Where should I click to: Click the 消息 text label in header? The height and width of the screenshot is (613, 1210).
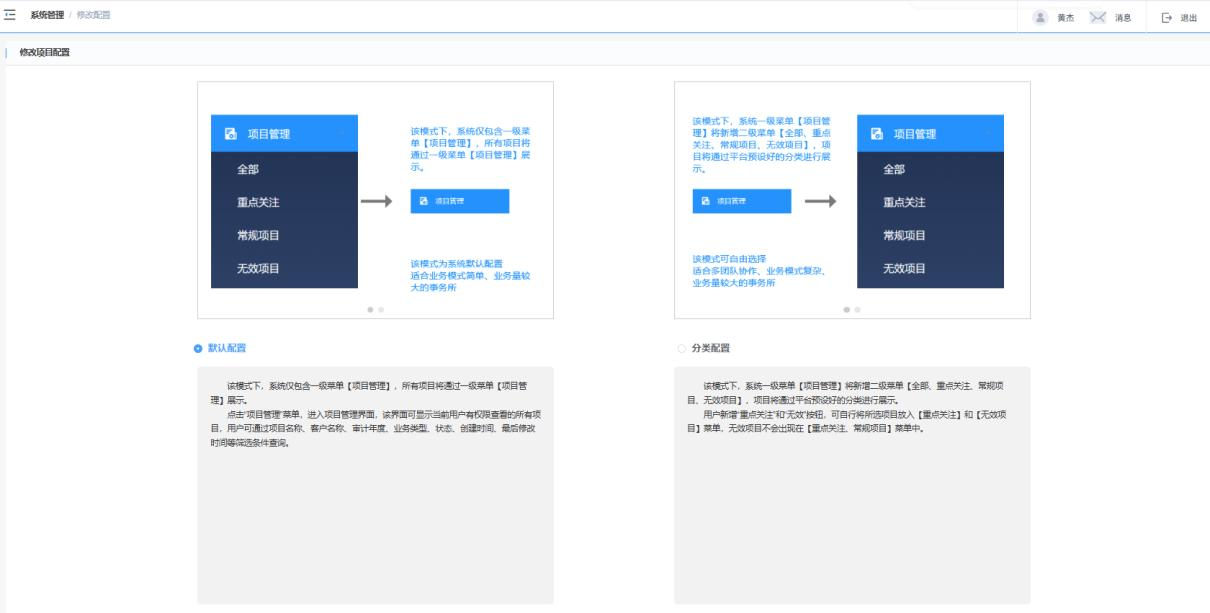1123,18
